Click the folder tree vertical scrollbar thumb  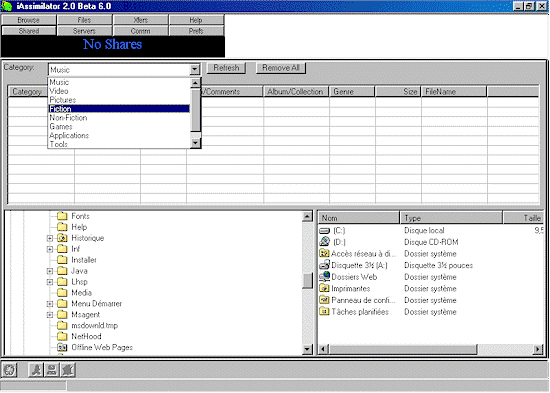point(307,281)
